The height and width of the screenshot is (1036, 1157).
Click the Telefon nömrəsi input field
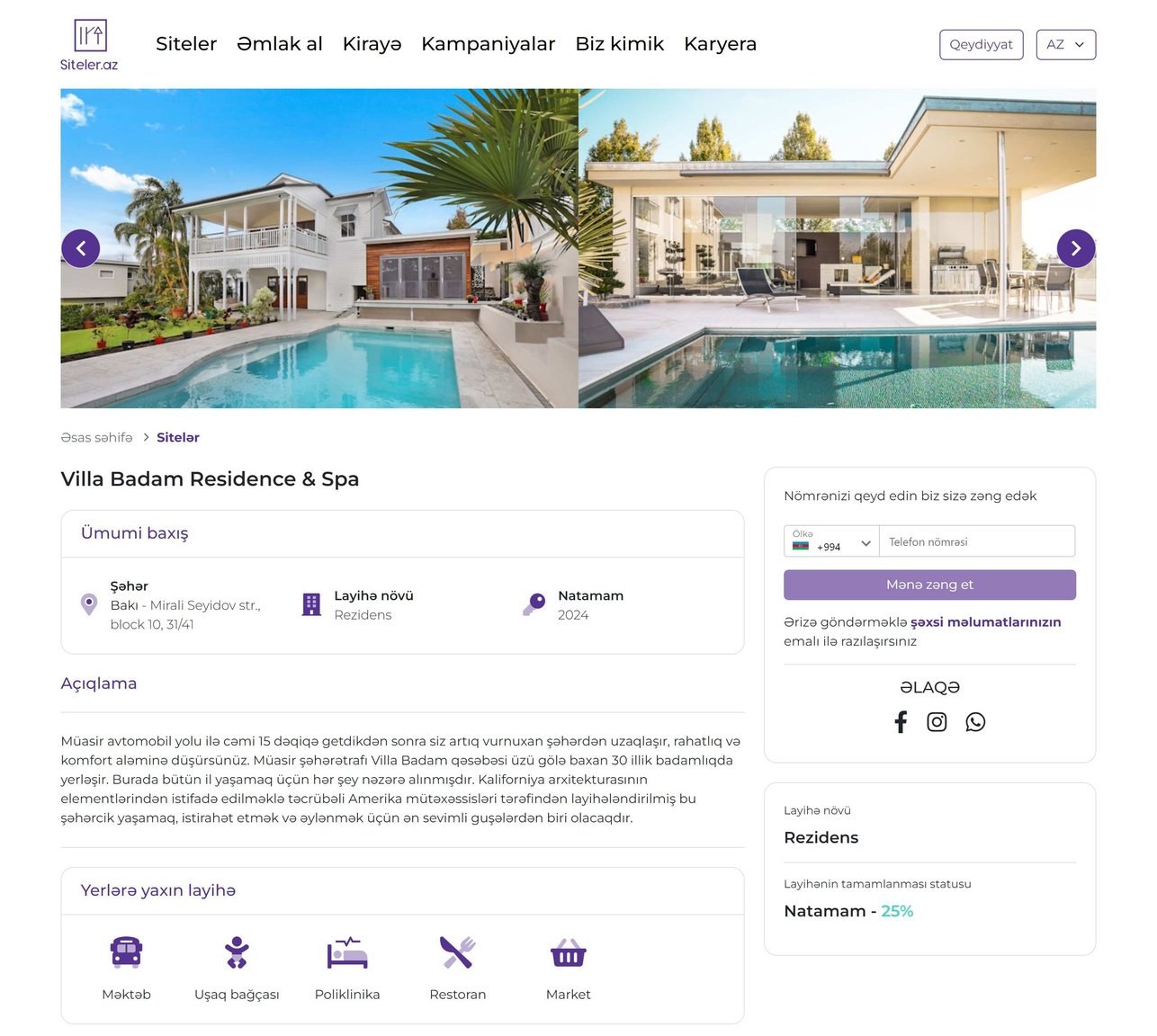coord(977,541)
